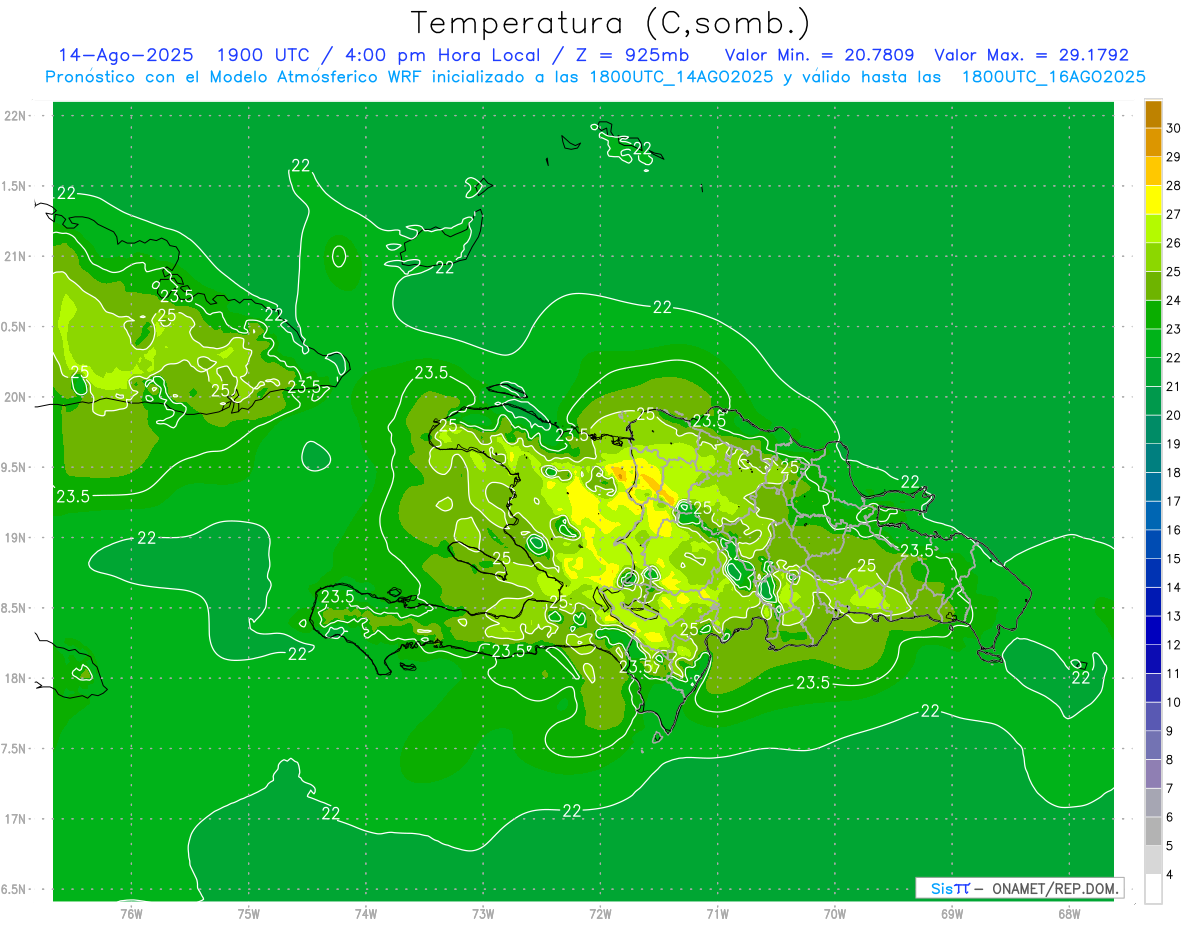Click the '72W' longitude axis label
Viewport: 1200px width, 927px height.
click(x=600, y=913)
